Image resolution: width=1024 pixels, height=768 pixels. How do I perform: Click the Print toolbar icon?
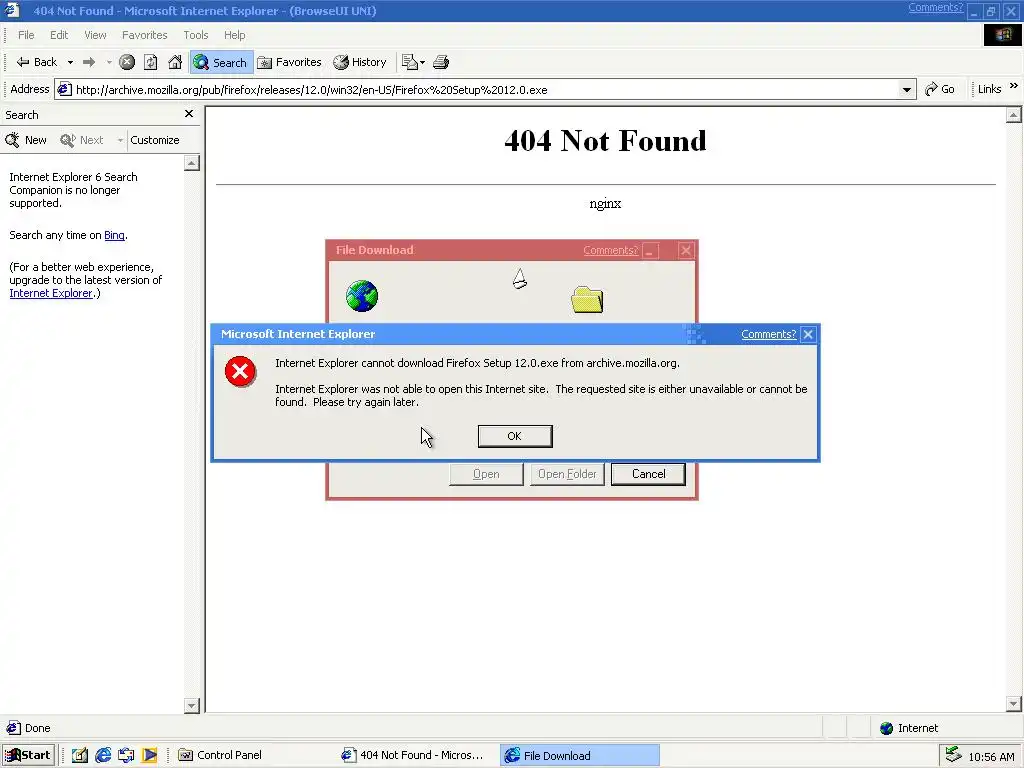pyautogui.click(x=441, y=62)
